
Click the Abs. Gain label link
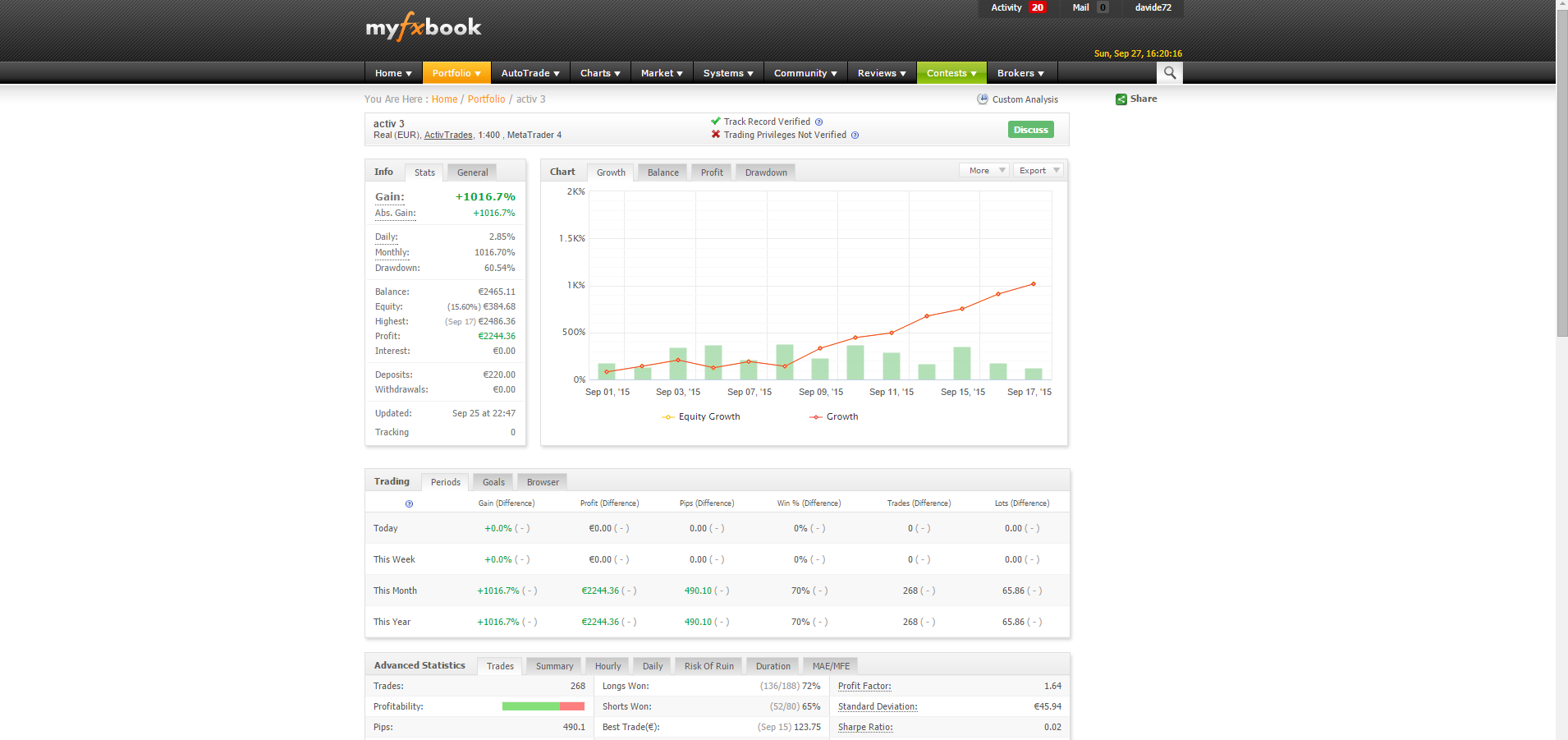pyautogui.click(x=396, y=214)
